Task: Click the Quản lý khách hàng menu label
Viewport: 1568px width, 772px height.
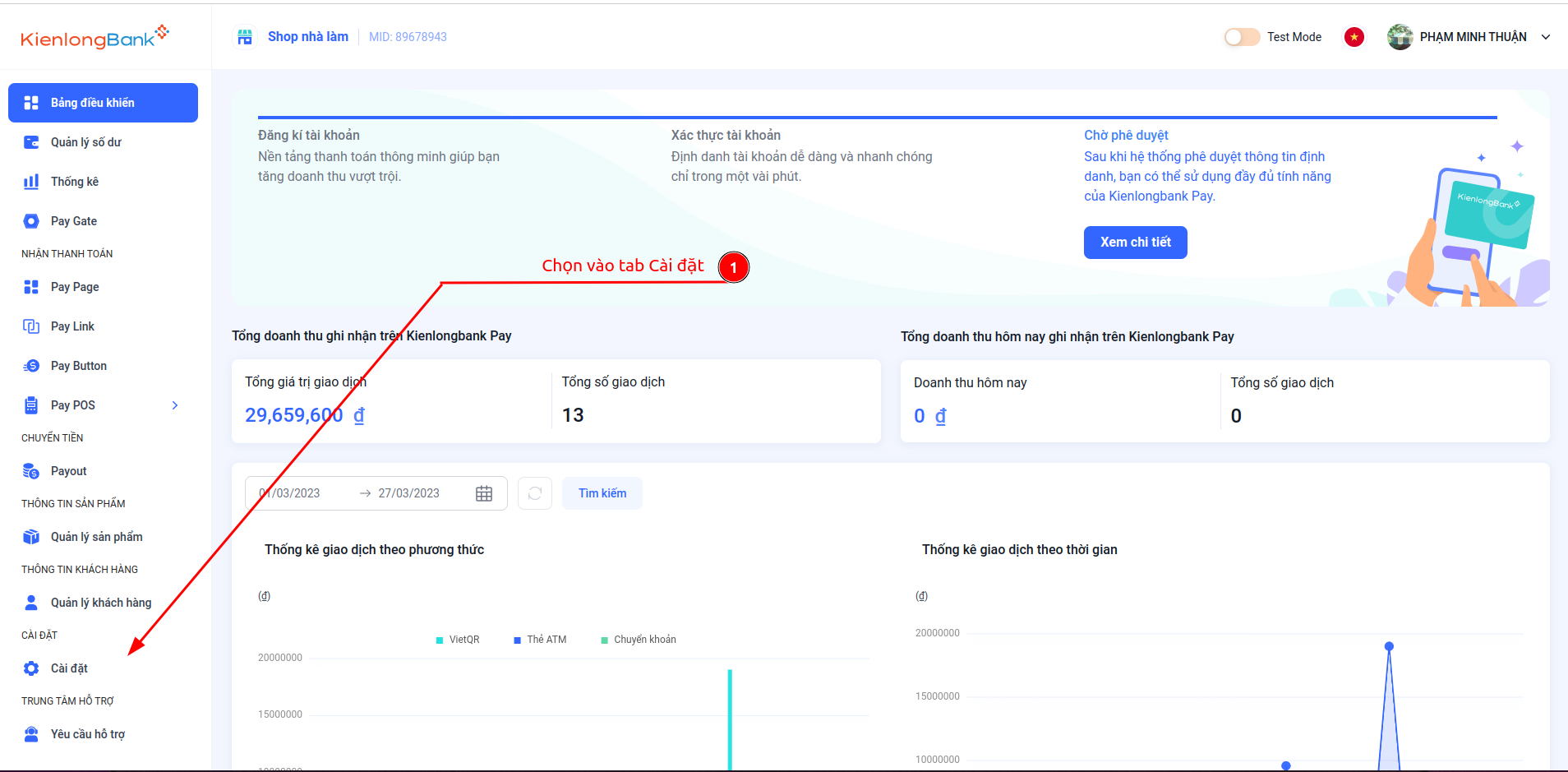Action: [101, 603]
